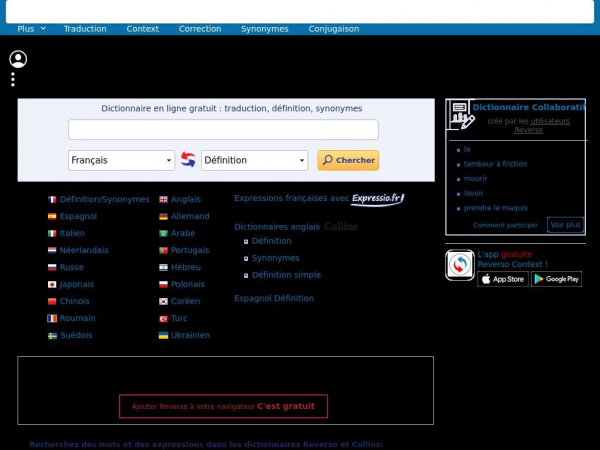Click the Italian flag icon
Image resolution: width=600 pixels, height=450 pixels.
pyautogui.click(x=52, y=233)
